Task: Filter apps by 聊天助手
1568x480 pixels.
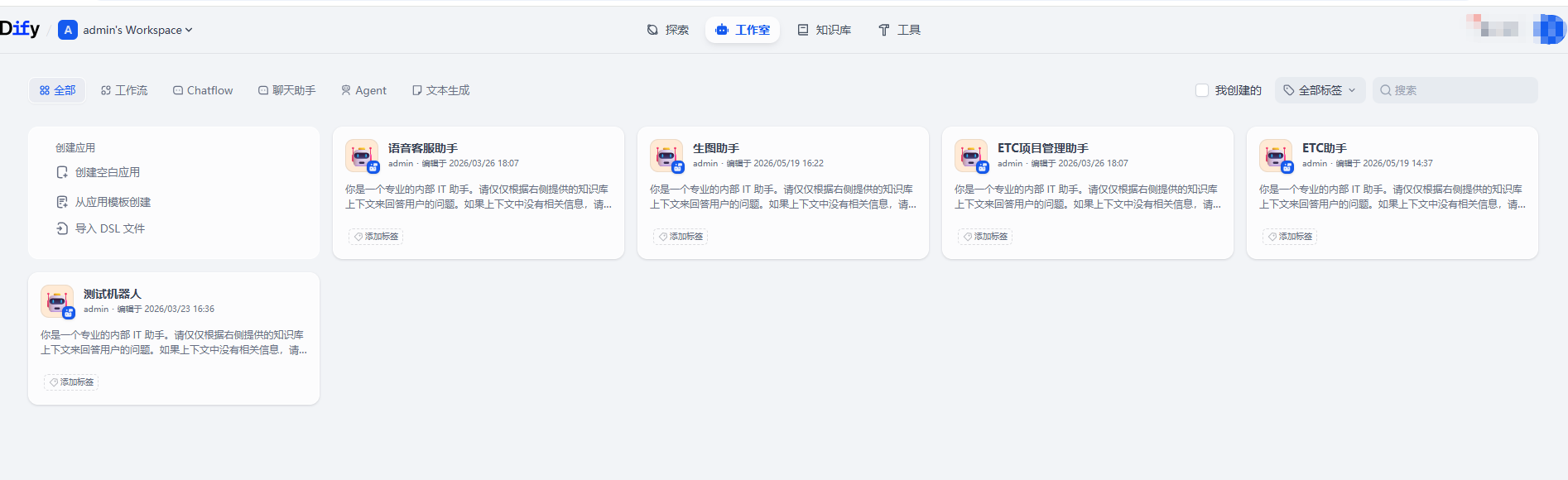Action: [x=286, y=90]
